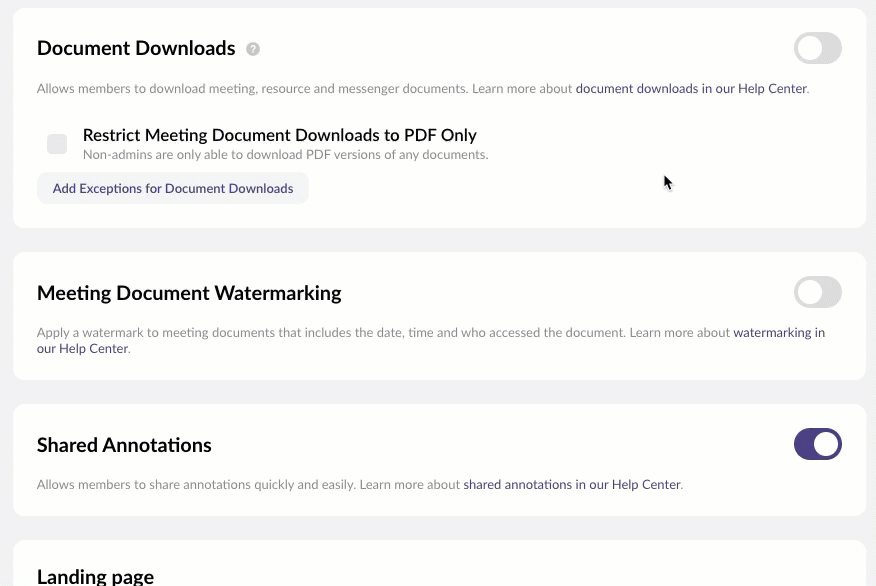Viewport: 876px width, 586px height.
Task: Check the Restrict Downloads to PDF Only box
Action: tap(57, 144)
